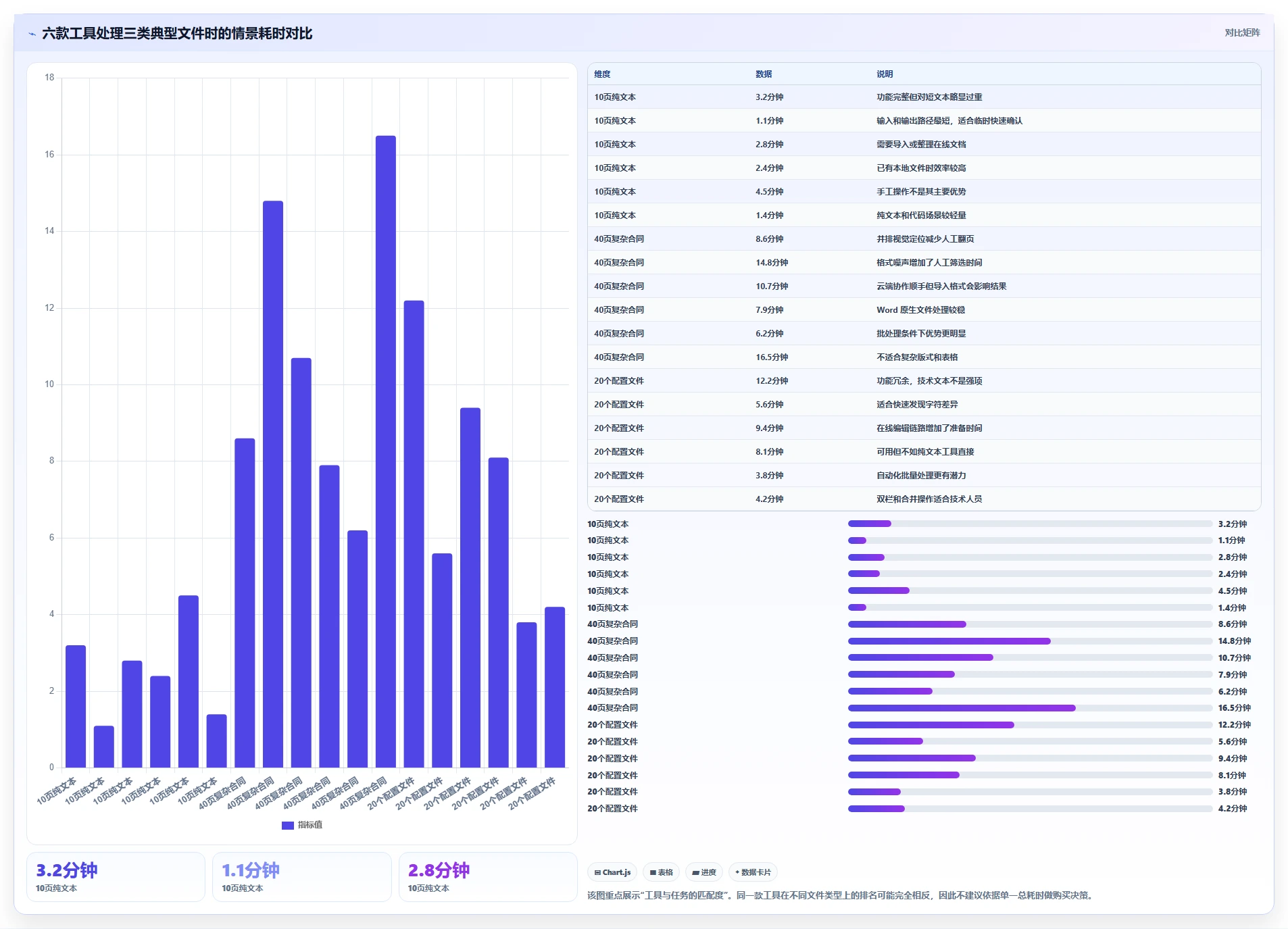Click the 表格 chip
1288x929 pixels.
(x=661, y=872)
